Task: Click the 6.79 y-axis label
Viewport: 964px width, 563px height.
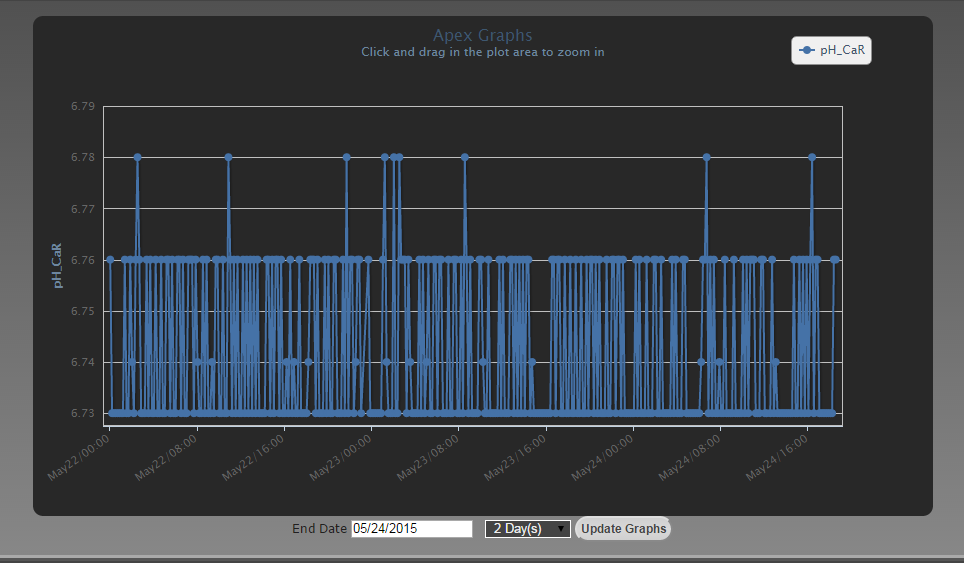Action: click(x=83, y=106)
